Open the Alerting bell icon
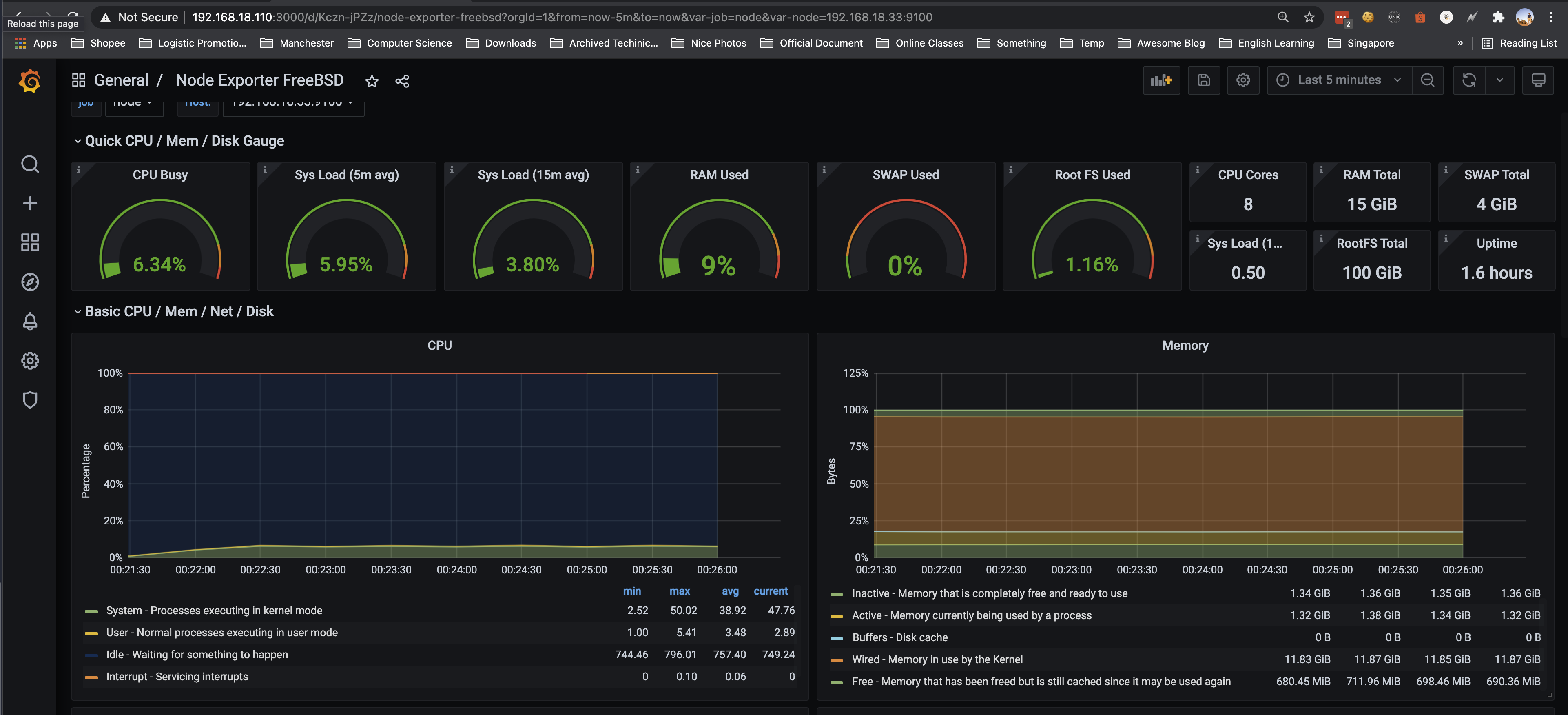Viewport: 1568px width, 715px height. coord(30,321)
